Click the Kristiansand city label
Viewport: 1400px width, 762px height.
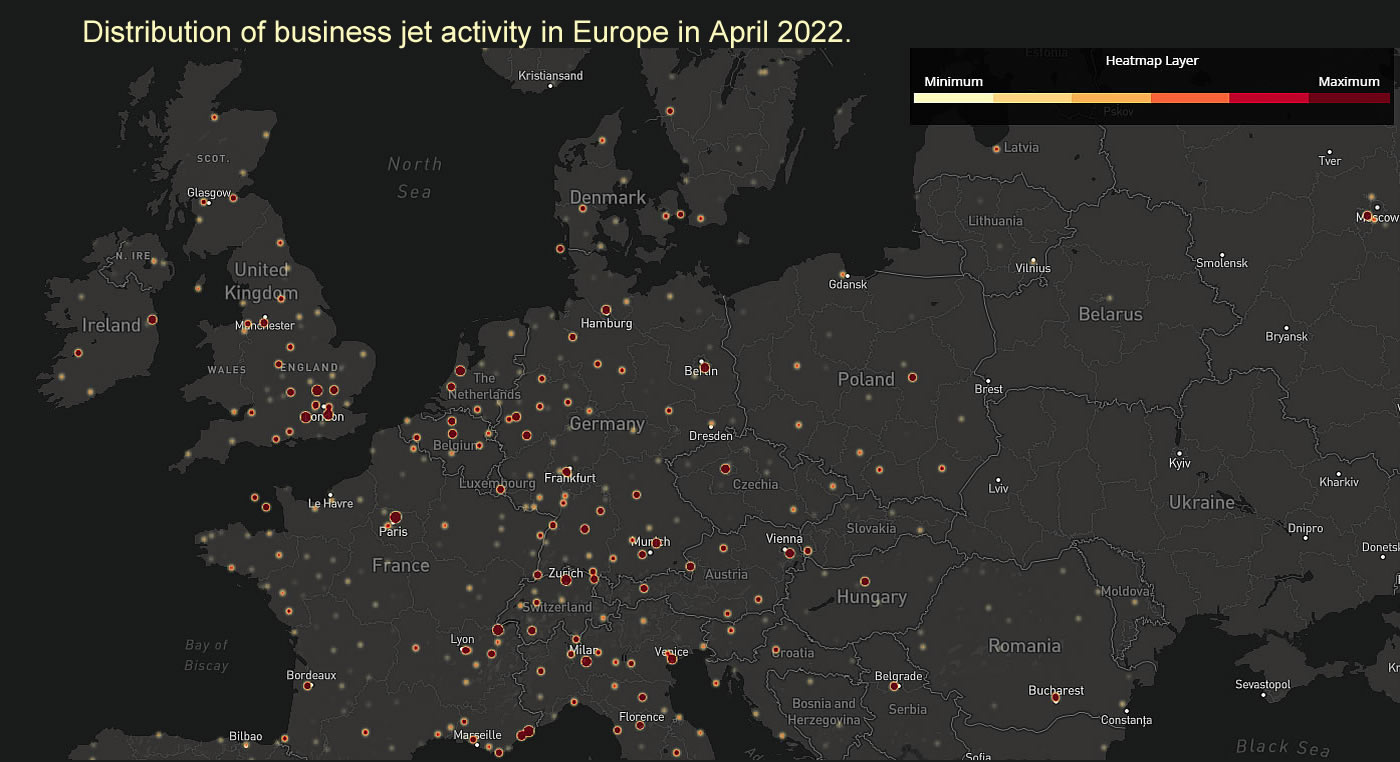point(550,76)
